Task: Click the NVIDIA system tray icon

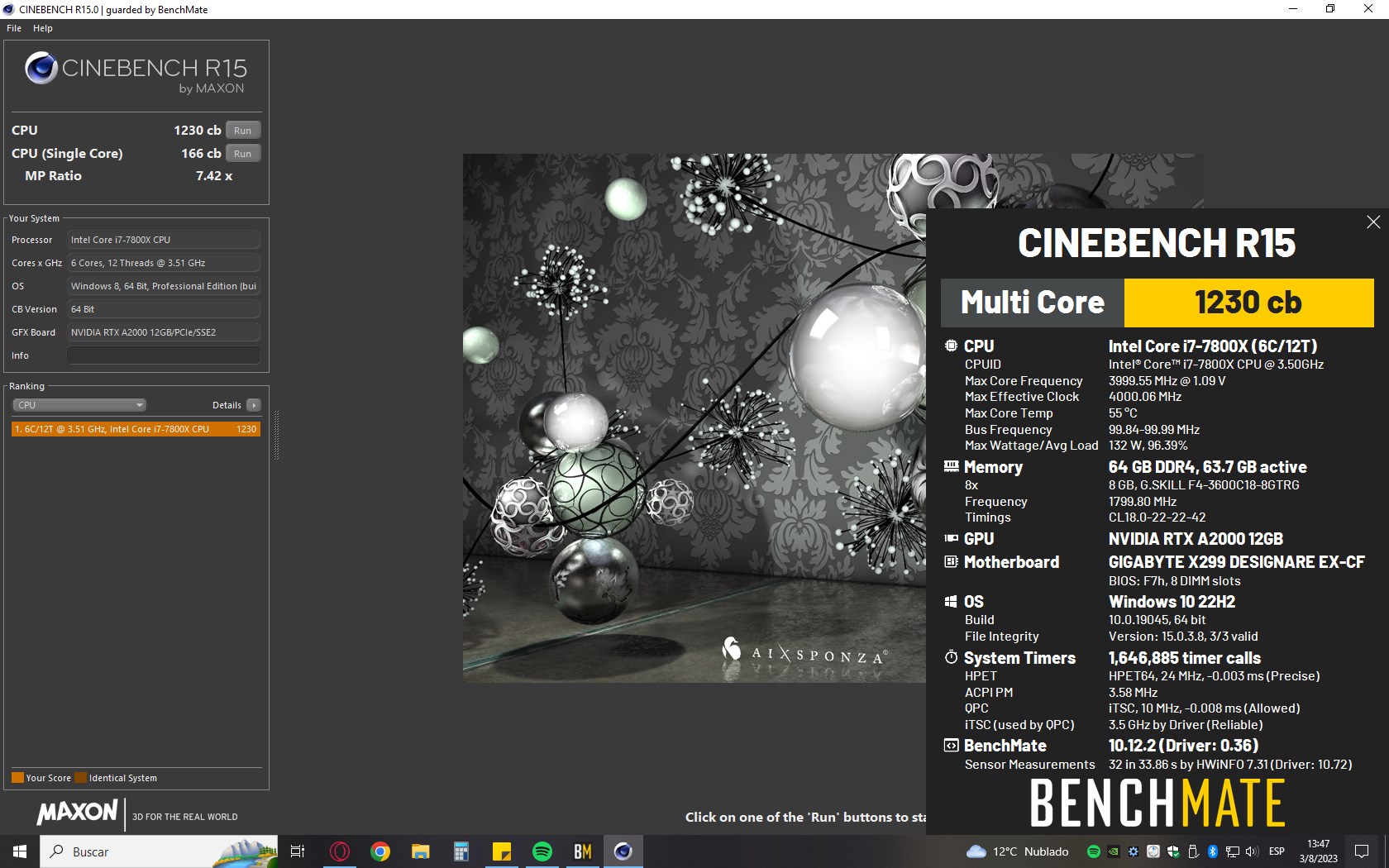Action: click(1114, 851)
